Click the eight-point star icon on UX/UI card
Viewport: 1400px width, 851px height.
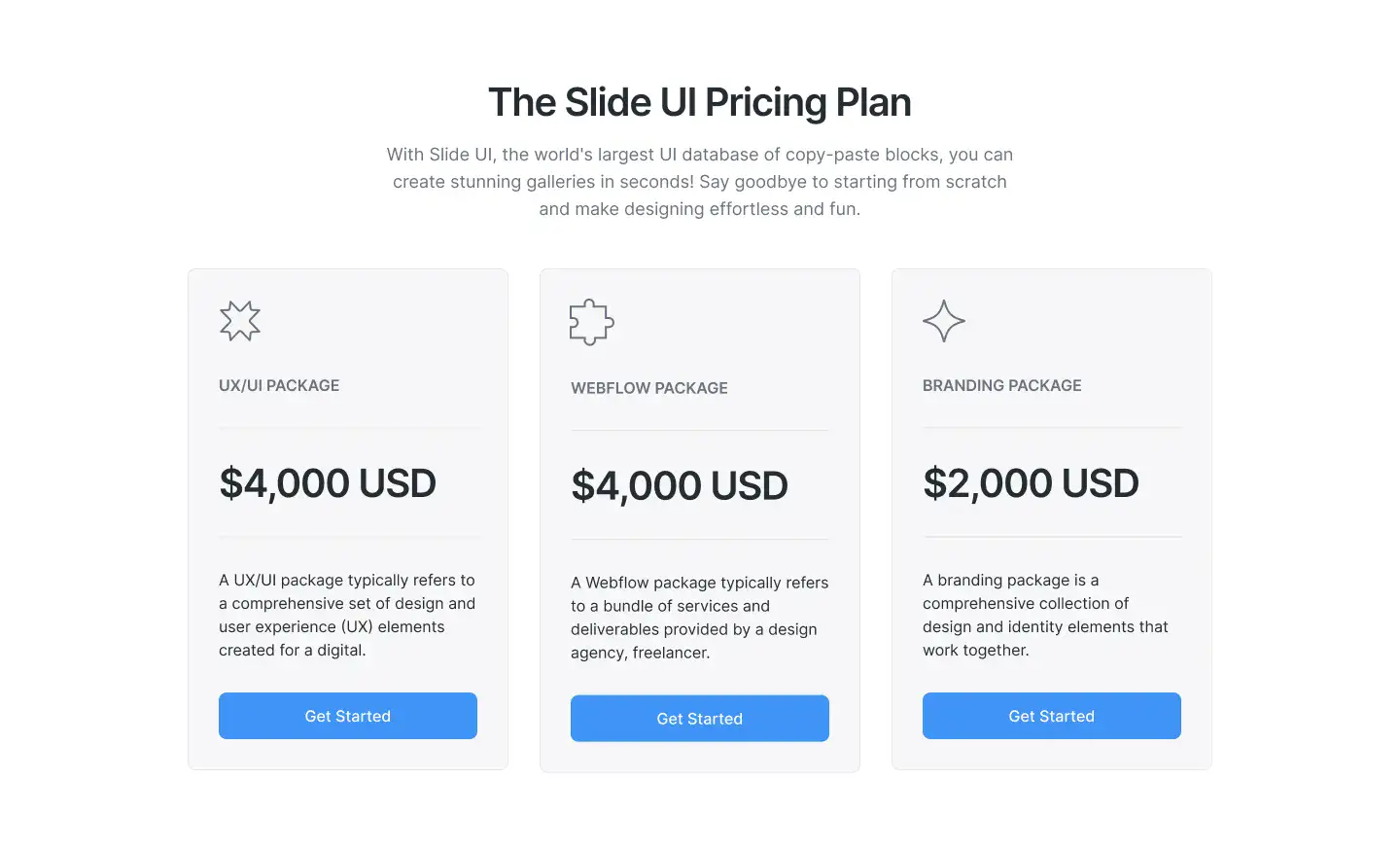[240, 321]
